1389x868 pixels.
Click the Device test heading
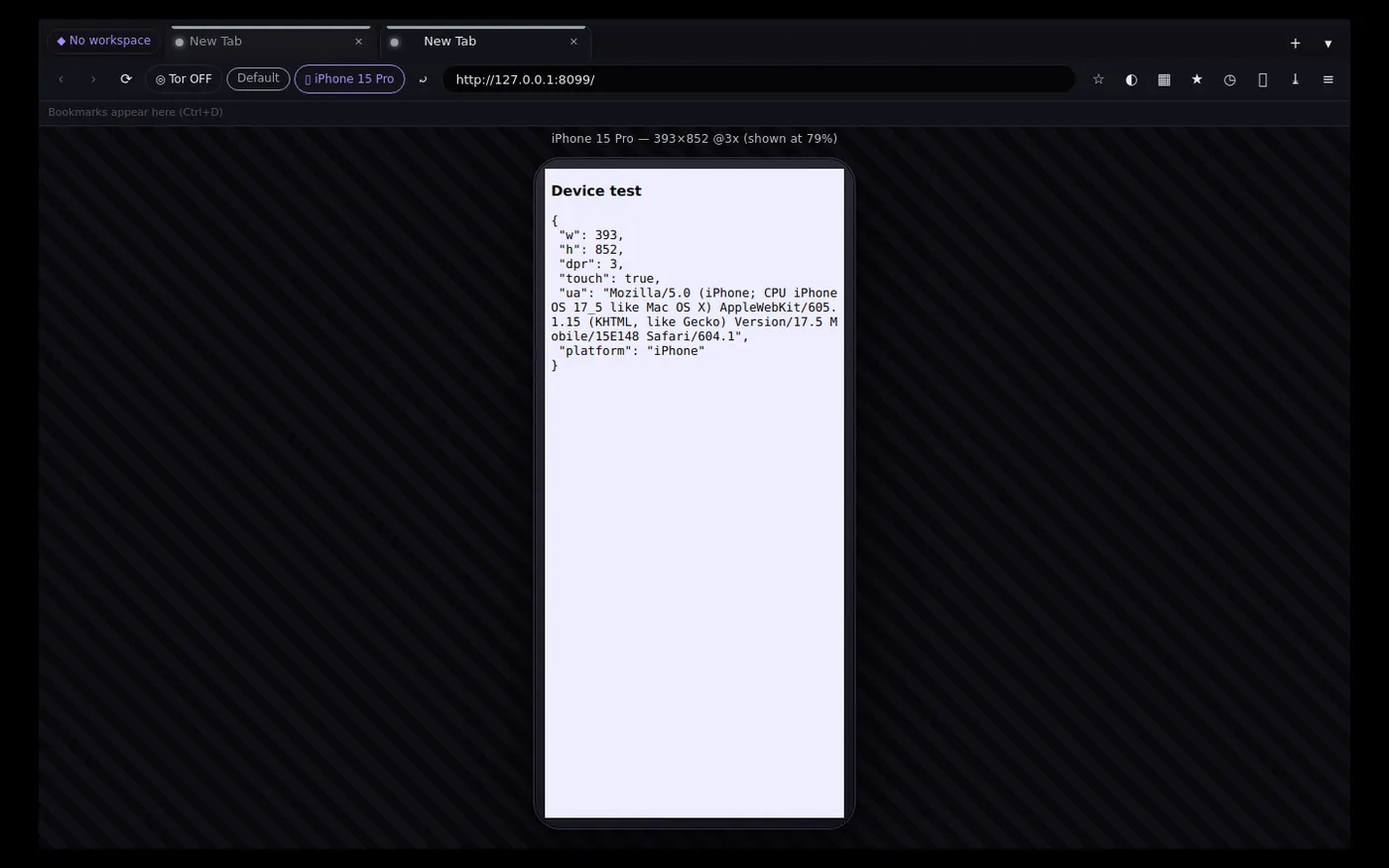(596, 190)
